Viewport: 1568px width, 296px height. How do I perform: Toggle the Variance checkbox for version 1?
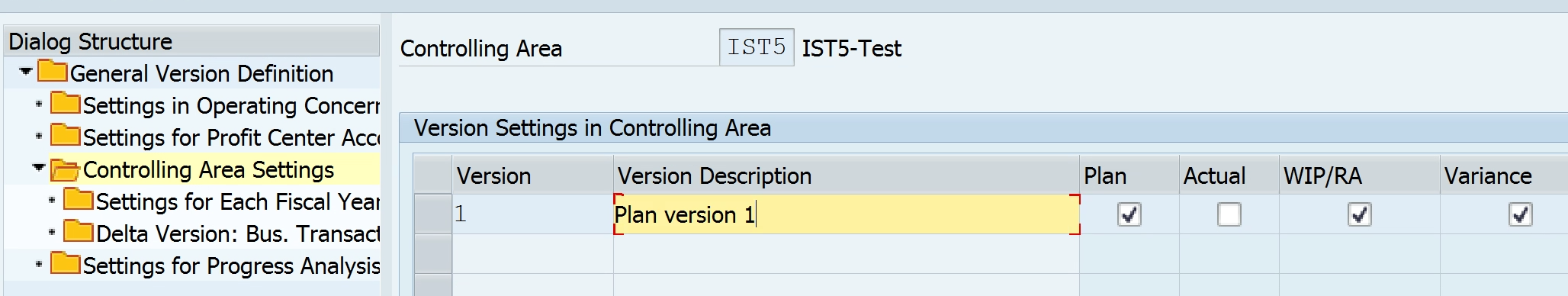[x=1521, y=214]
